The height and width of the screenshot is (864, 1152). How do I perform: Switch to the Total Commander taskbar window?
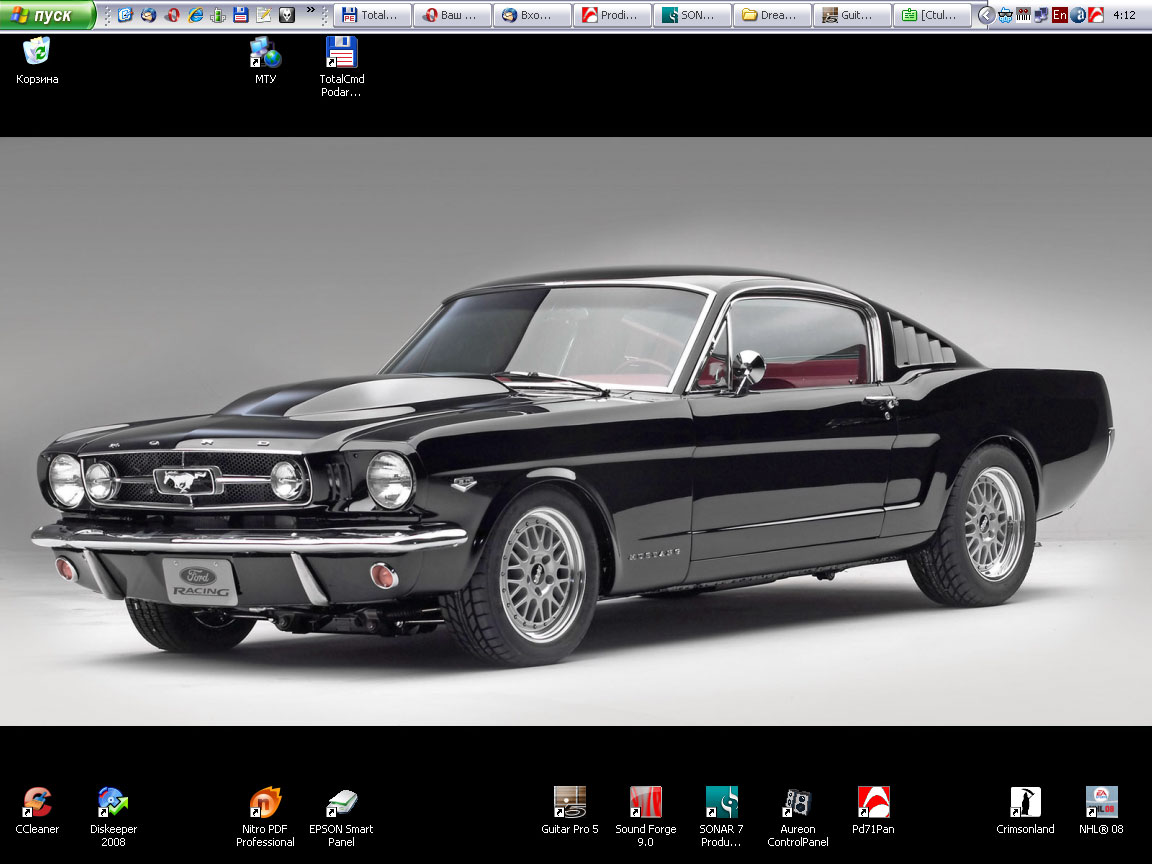tap(372, 15)
